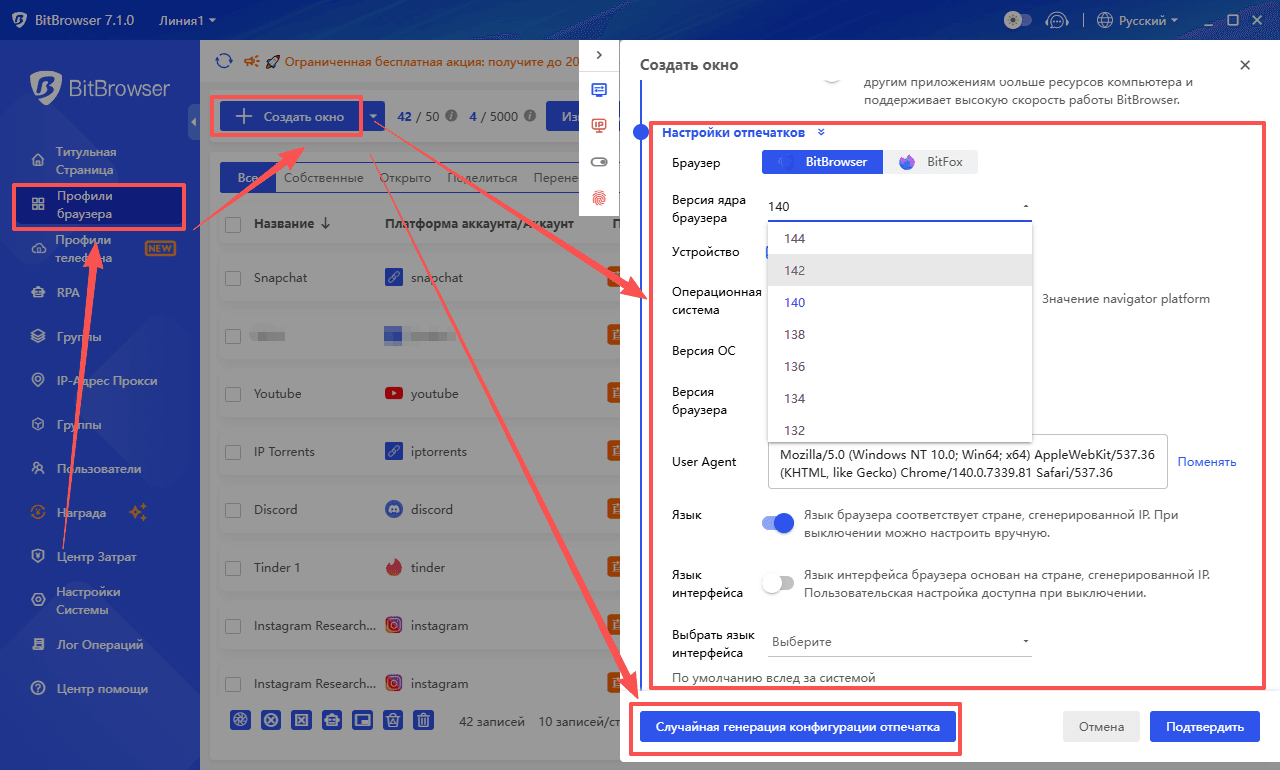Click the megaphone announcement icon

252,61
